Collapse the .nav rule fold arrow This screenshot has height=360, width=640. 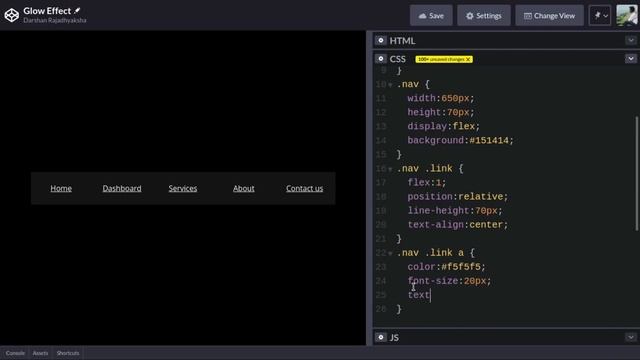point(390,85)
